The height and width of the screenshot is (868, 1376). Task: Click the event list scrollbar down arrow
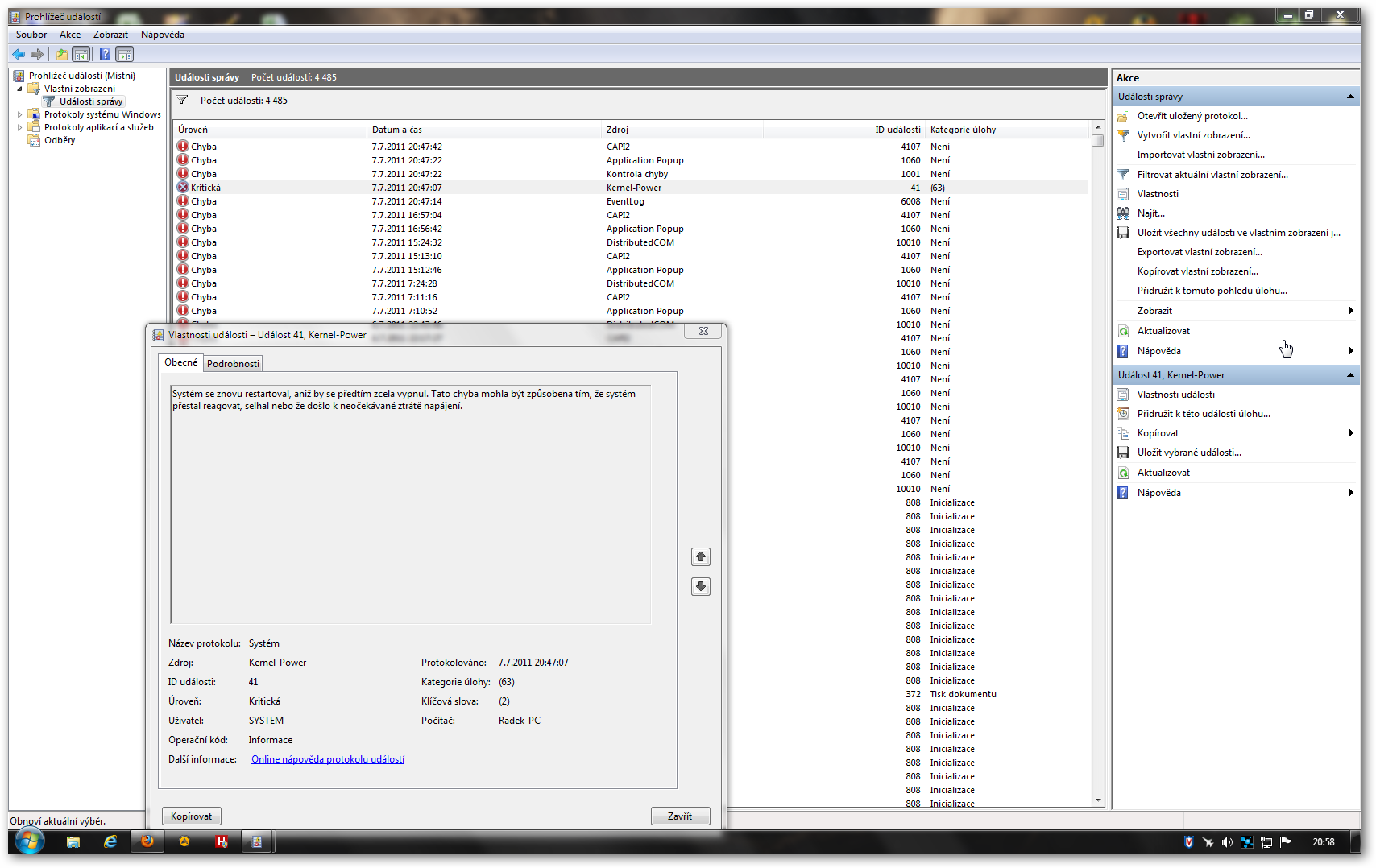point(1098,800)
